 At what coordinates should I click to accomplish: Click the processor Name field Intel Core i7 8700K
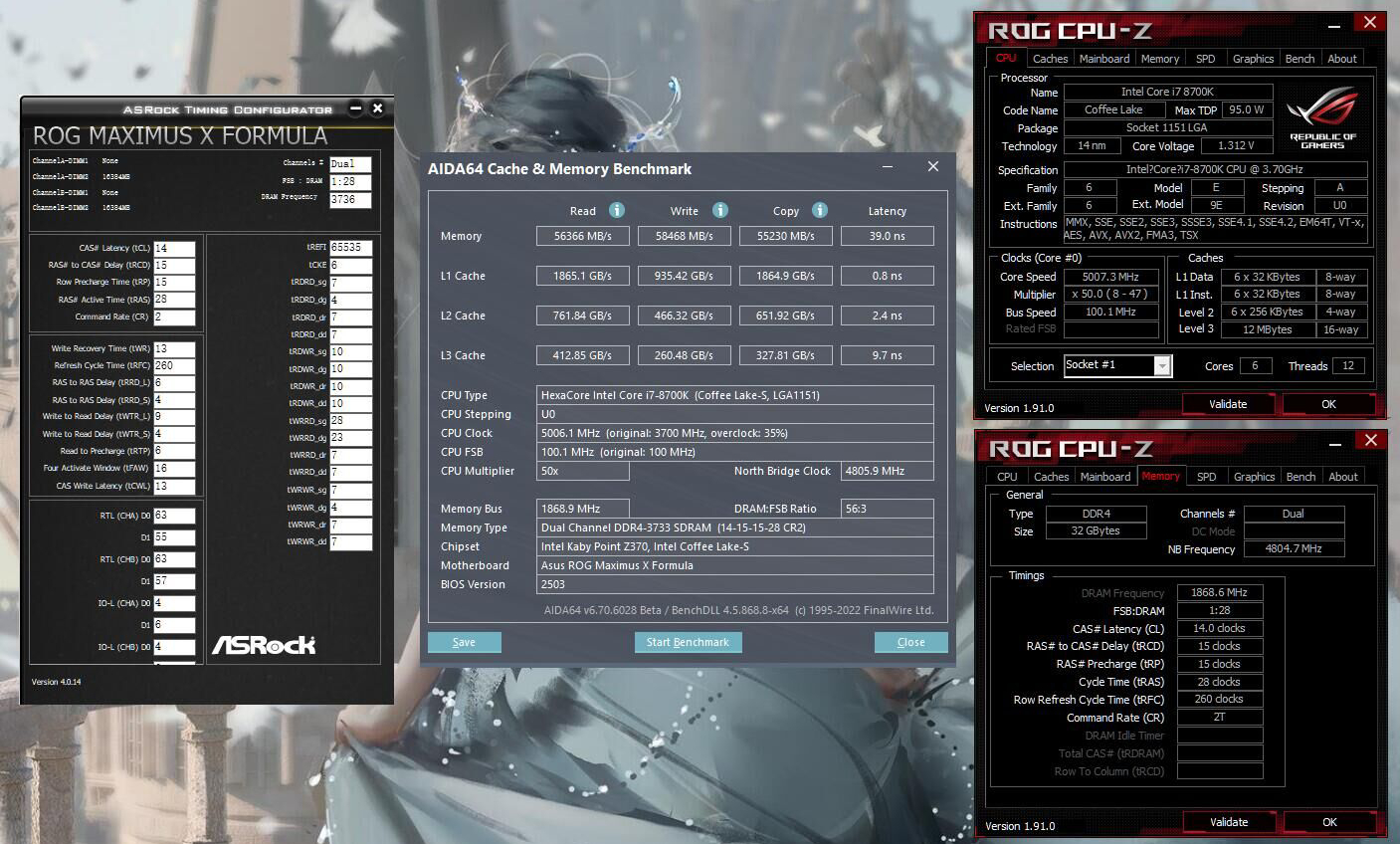click(x=1168, y=92)
